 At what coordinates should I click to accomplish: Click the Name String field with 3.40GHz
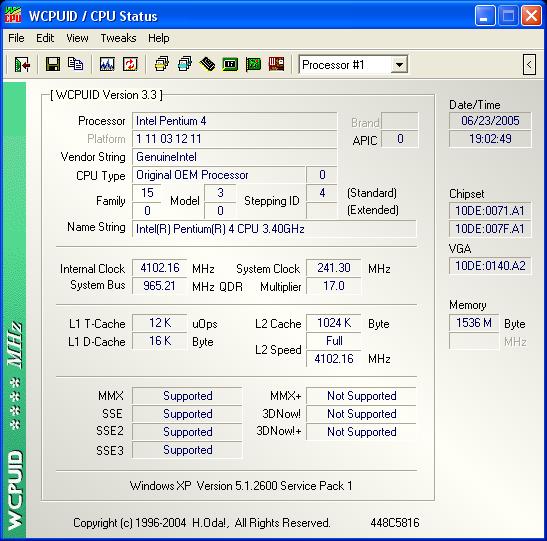coord(274,229)
